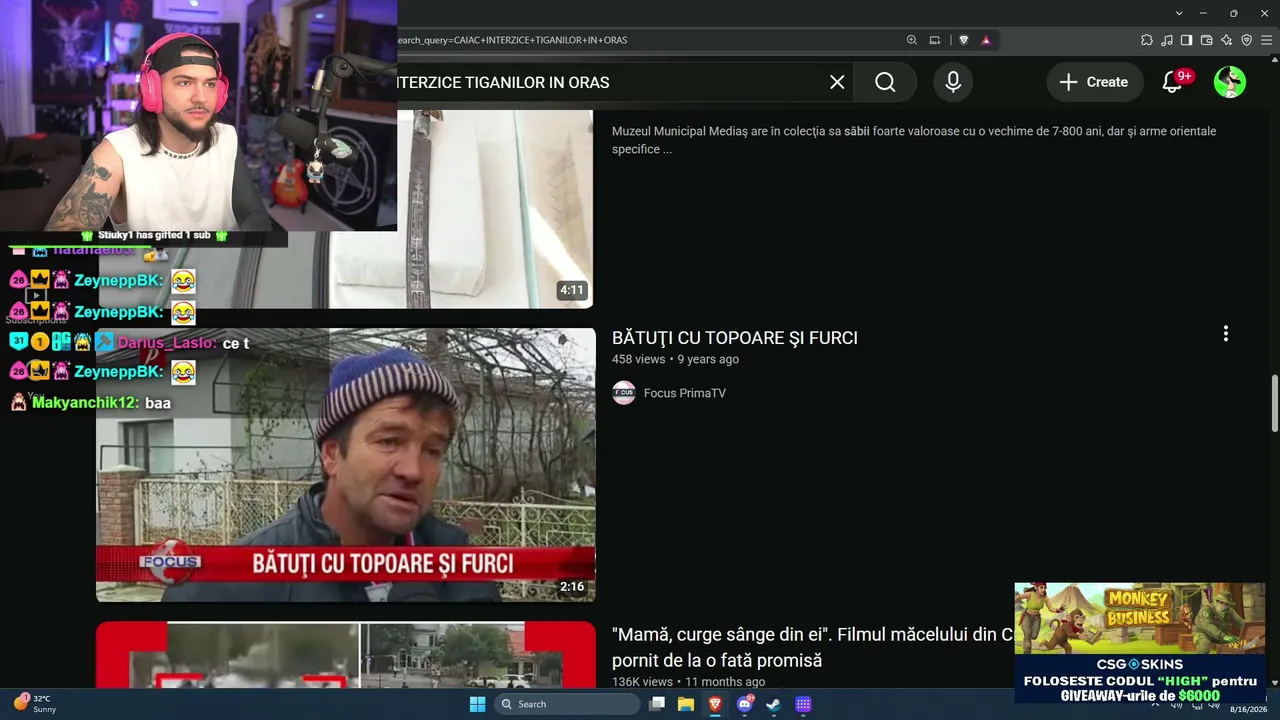1280x720 pixels.
Task: Open the Windows Start menu
Action: (477, 704)
